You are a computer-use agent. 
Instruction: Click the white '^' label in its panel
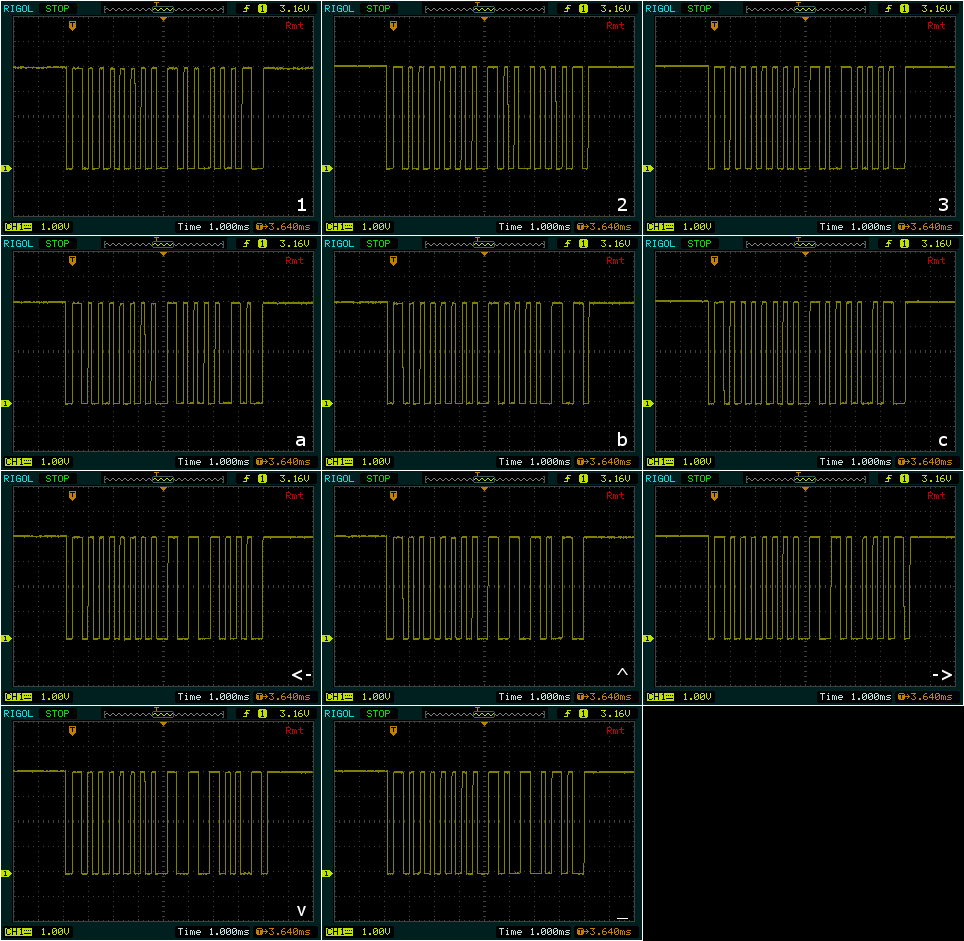pos(622,672)
